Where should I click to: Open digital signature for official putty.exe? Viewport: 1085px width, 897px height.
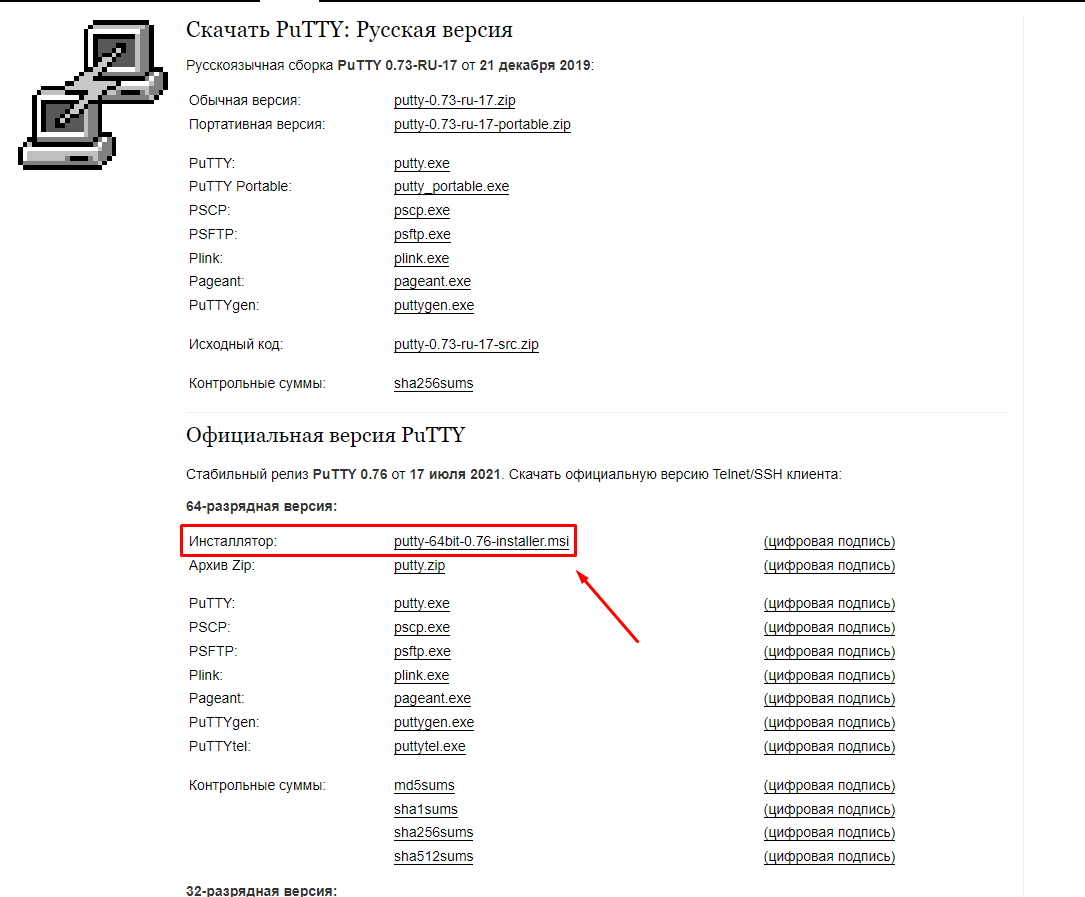coord(829,604)
